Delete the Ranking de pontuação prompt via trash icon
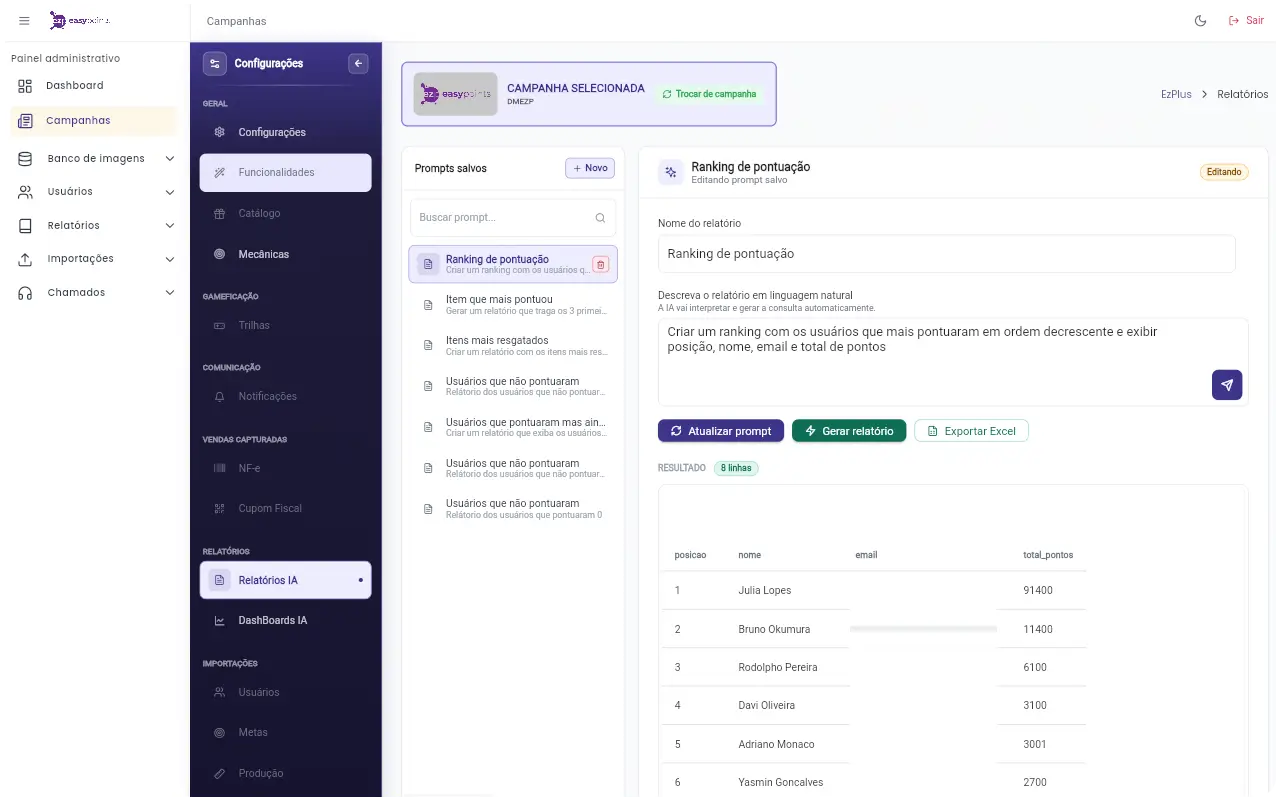The image size is (1280, 800). (x=600, y=264)
